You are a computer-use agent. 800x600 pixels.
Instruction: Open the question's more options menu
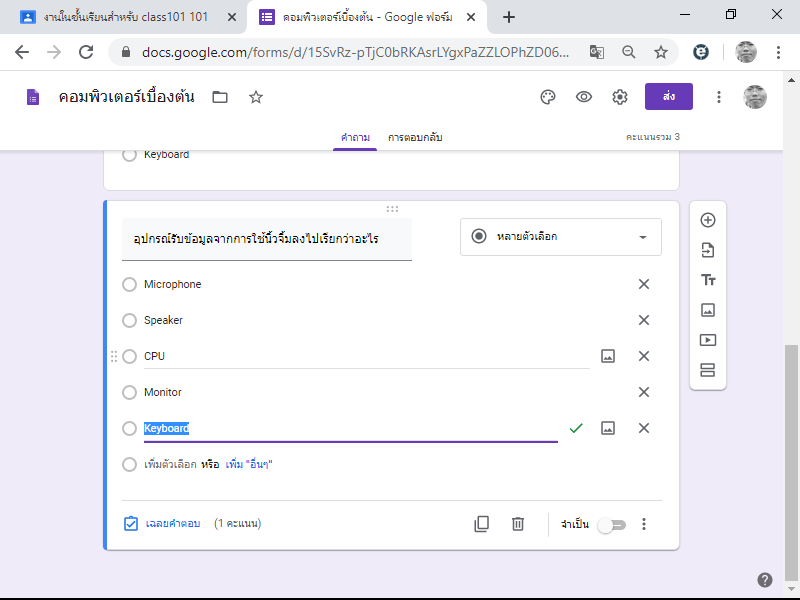point(644,524)
